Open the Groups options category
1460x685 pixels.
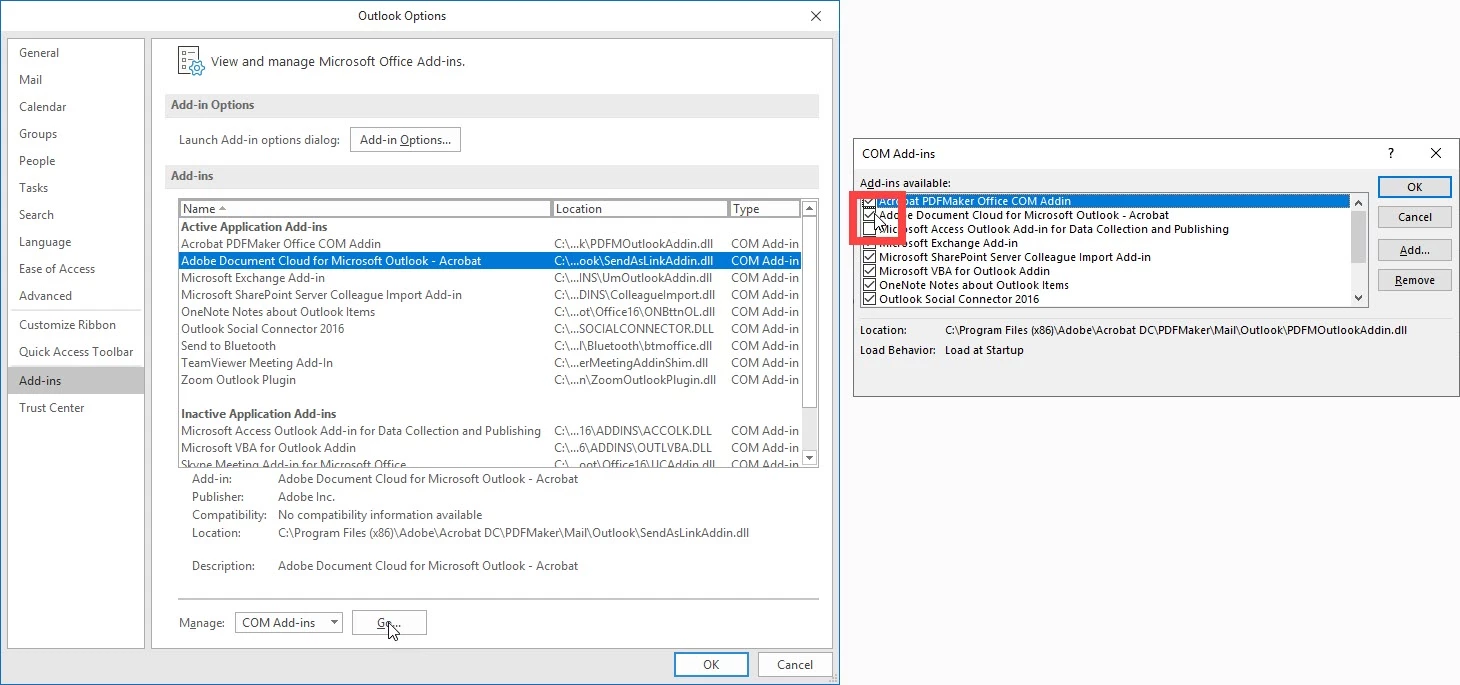tap(76, 134)
